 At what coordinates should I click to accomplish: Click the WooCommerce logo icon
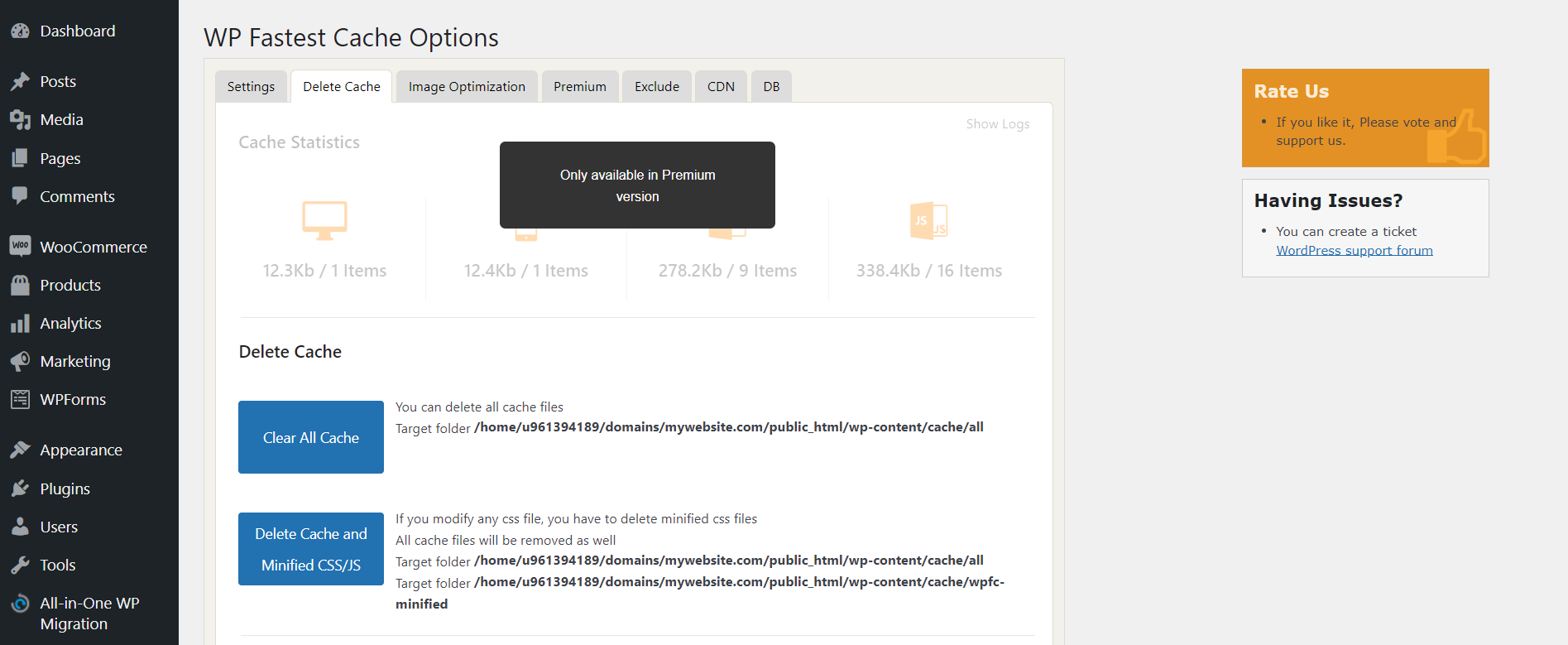click(21, 246)
